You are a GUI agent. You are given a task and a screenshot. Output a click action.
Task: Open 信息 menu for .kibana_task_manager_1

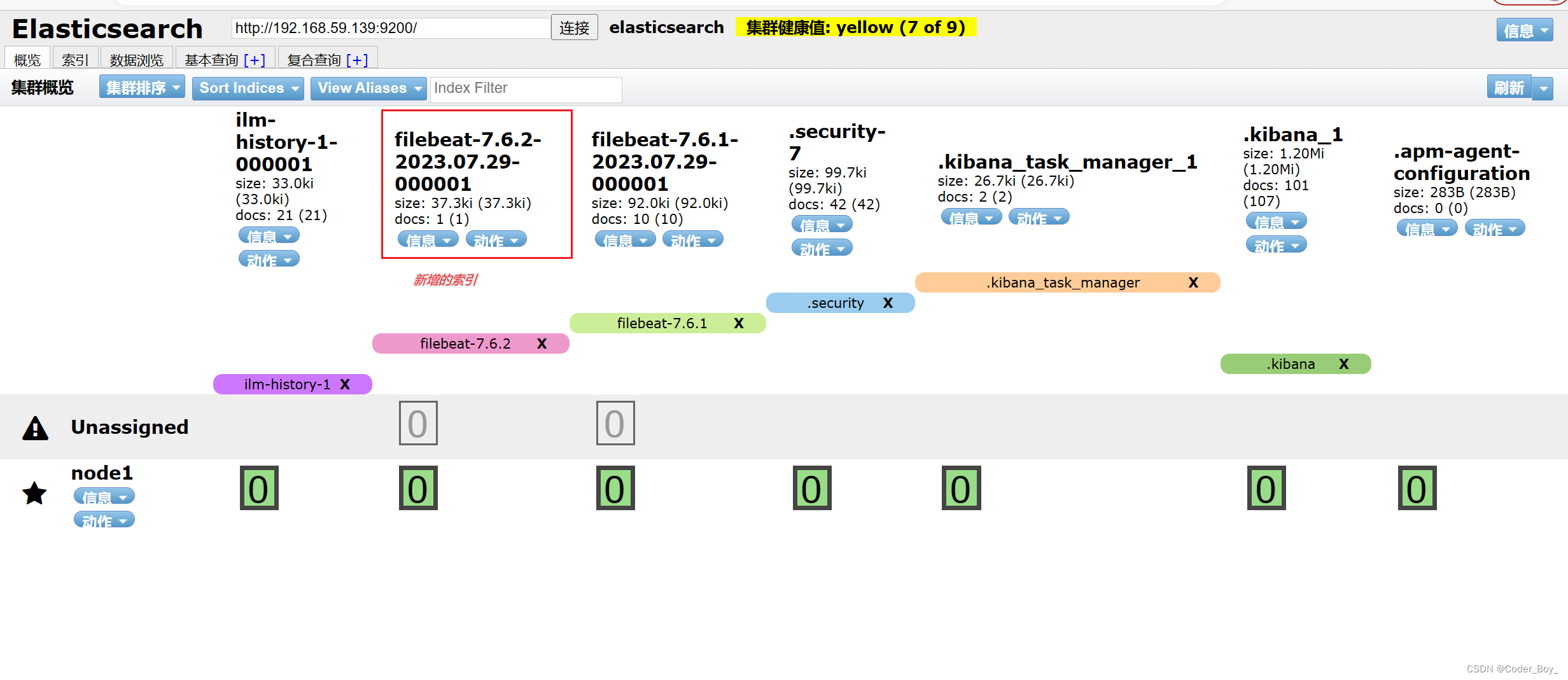[x=971, y=218]
